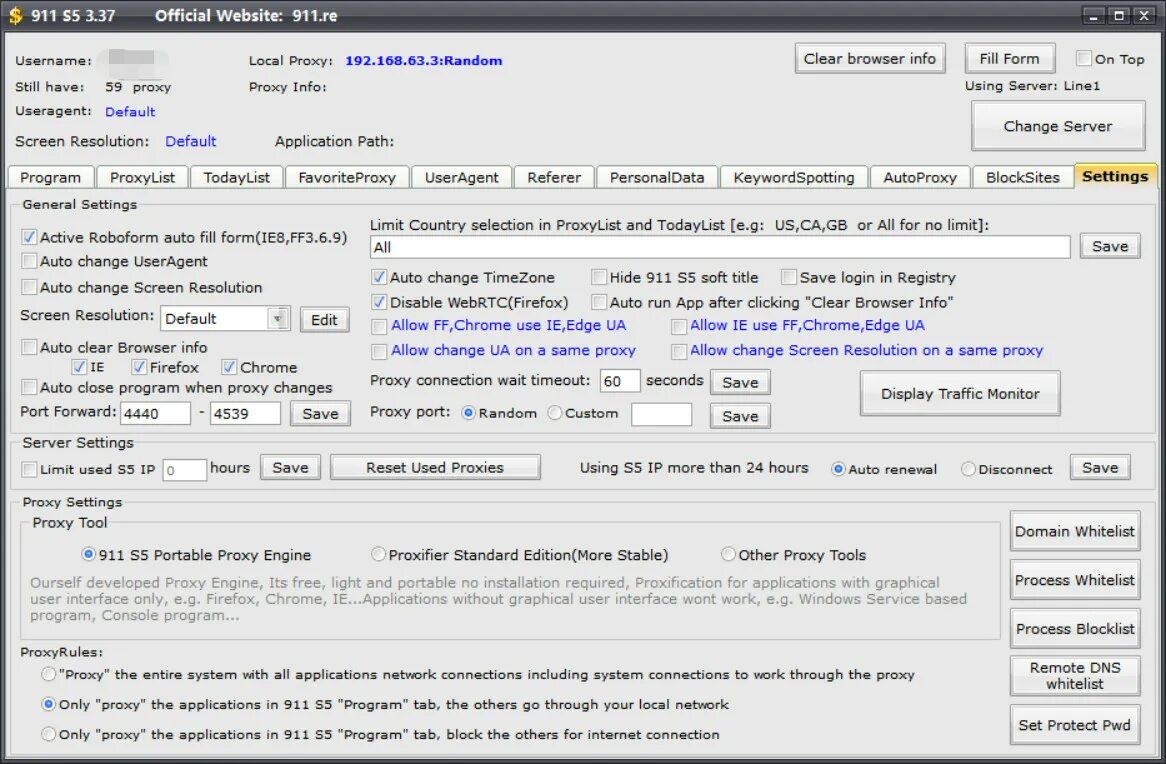
Task: Click Set Protect Pwd button
Action: point(1075,725)
